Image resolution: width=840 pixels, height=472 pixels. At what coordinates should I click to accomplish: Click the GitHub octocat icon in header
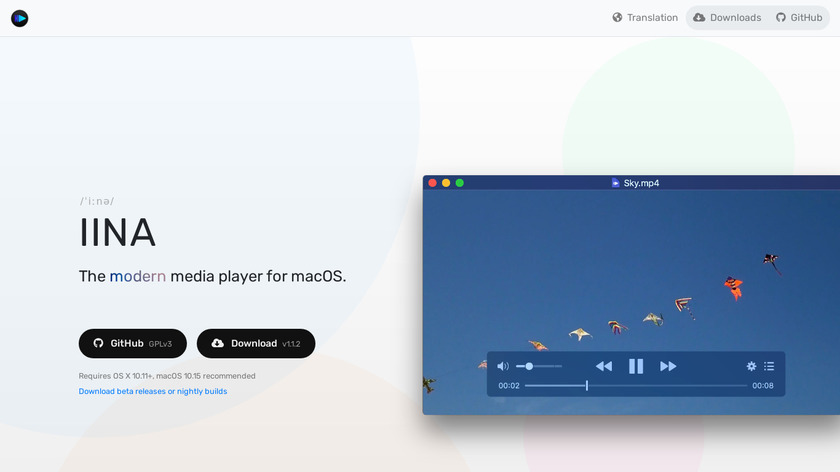coord(781,18)
